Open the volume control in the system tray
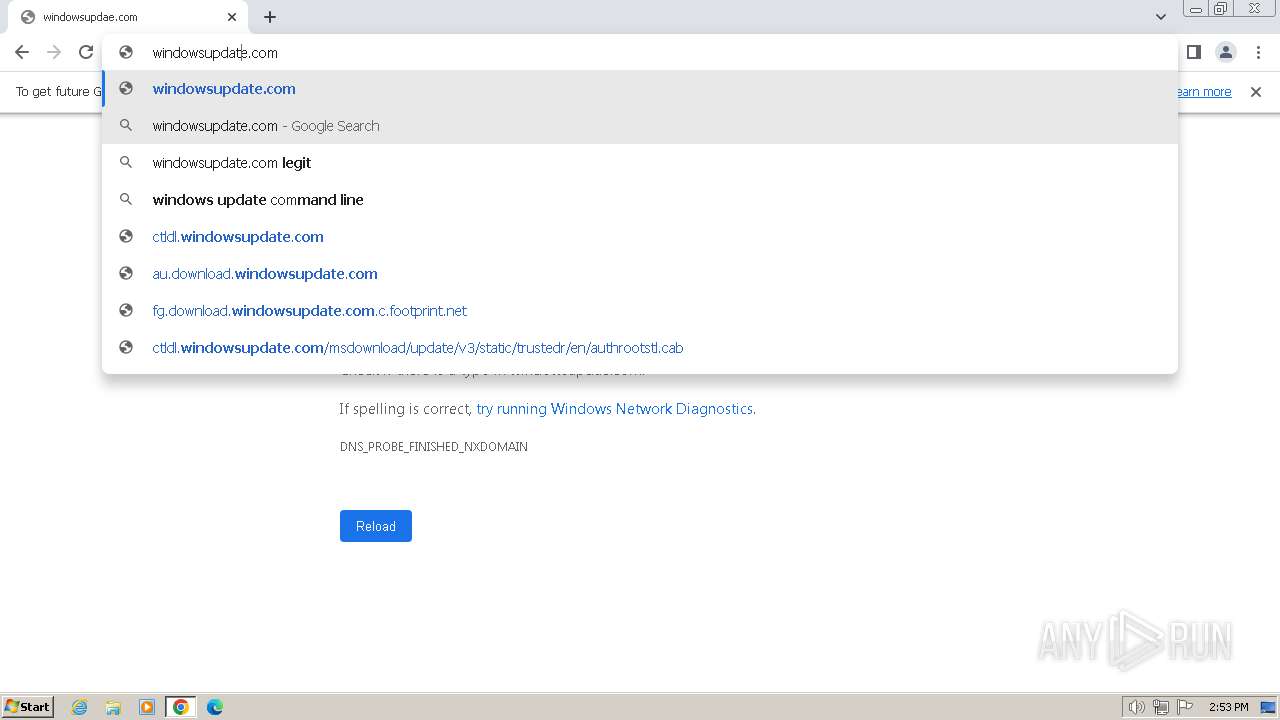 pos(1136,707)
